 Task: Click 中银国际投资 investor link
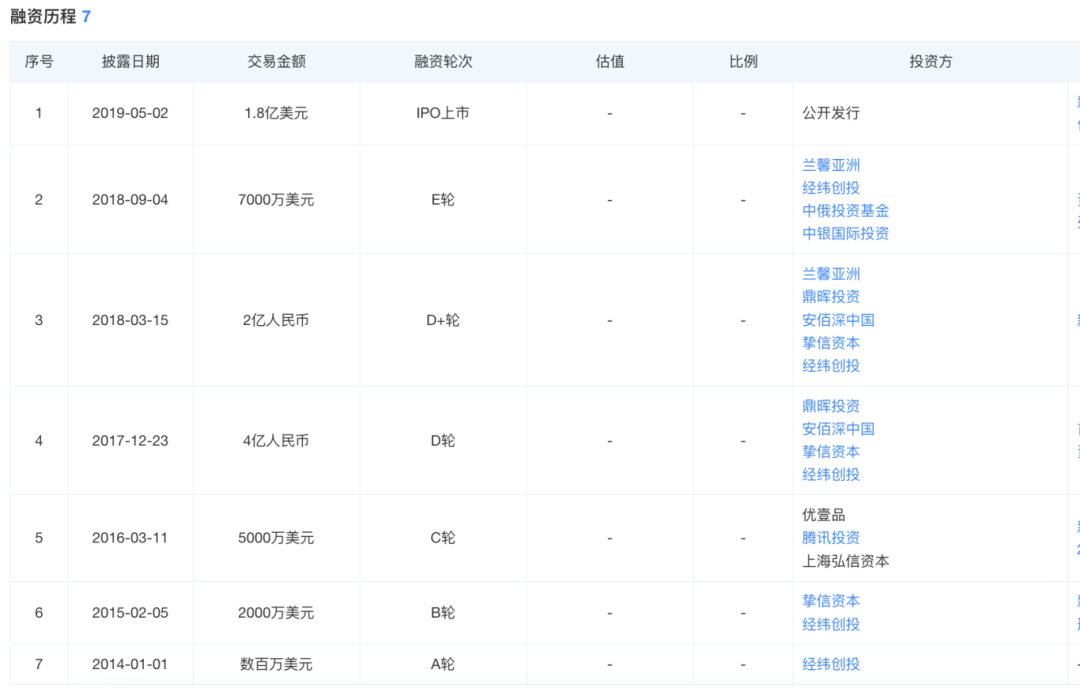(x=845, y=233)
